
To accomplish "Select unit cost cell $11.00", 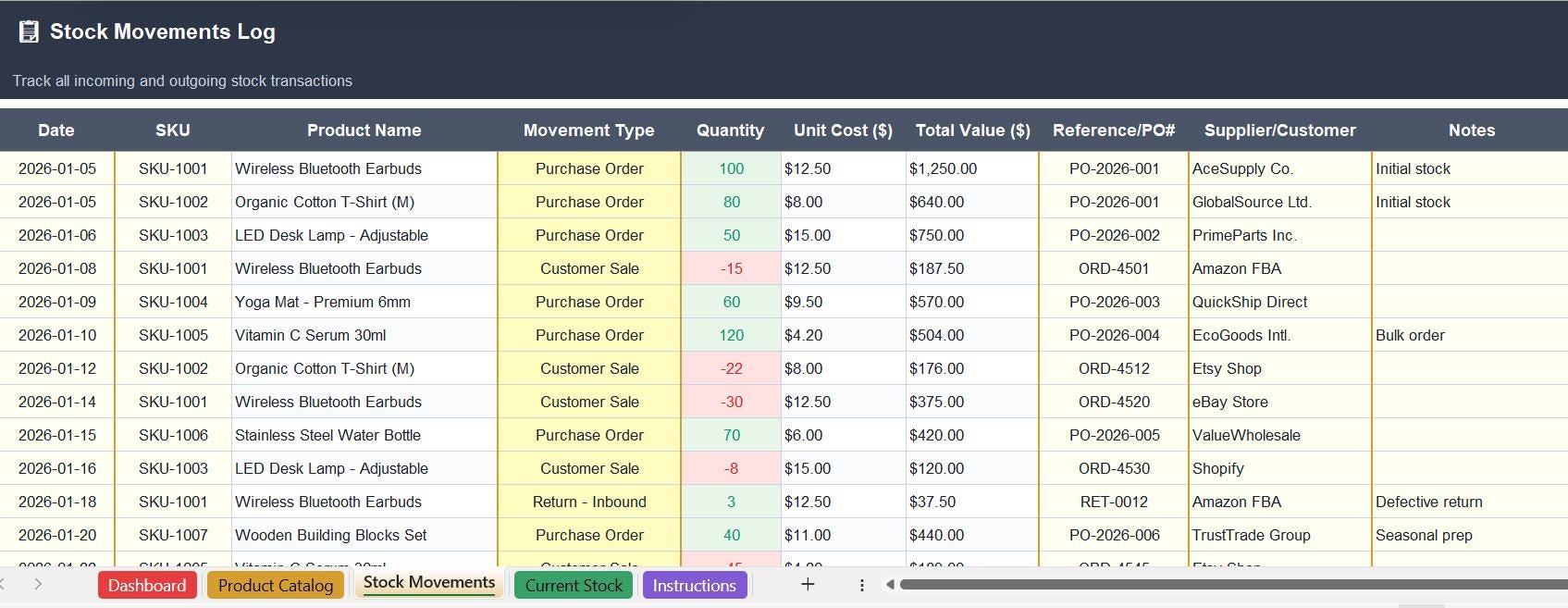I will point(844,535).
